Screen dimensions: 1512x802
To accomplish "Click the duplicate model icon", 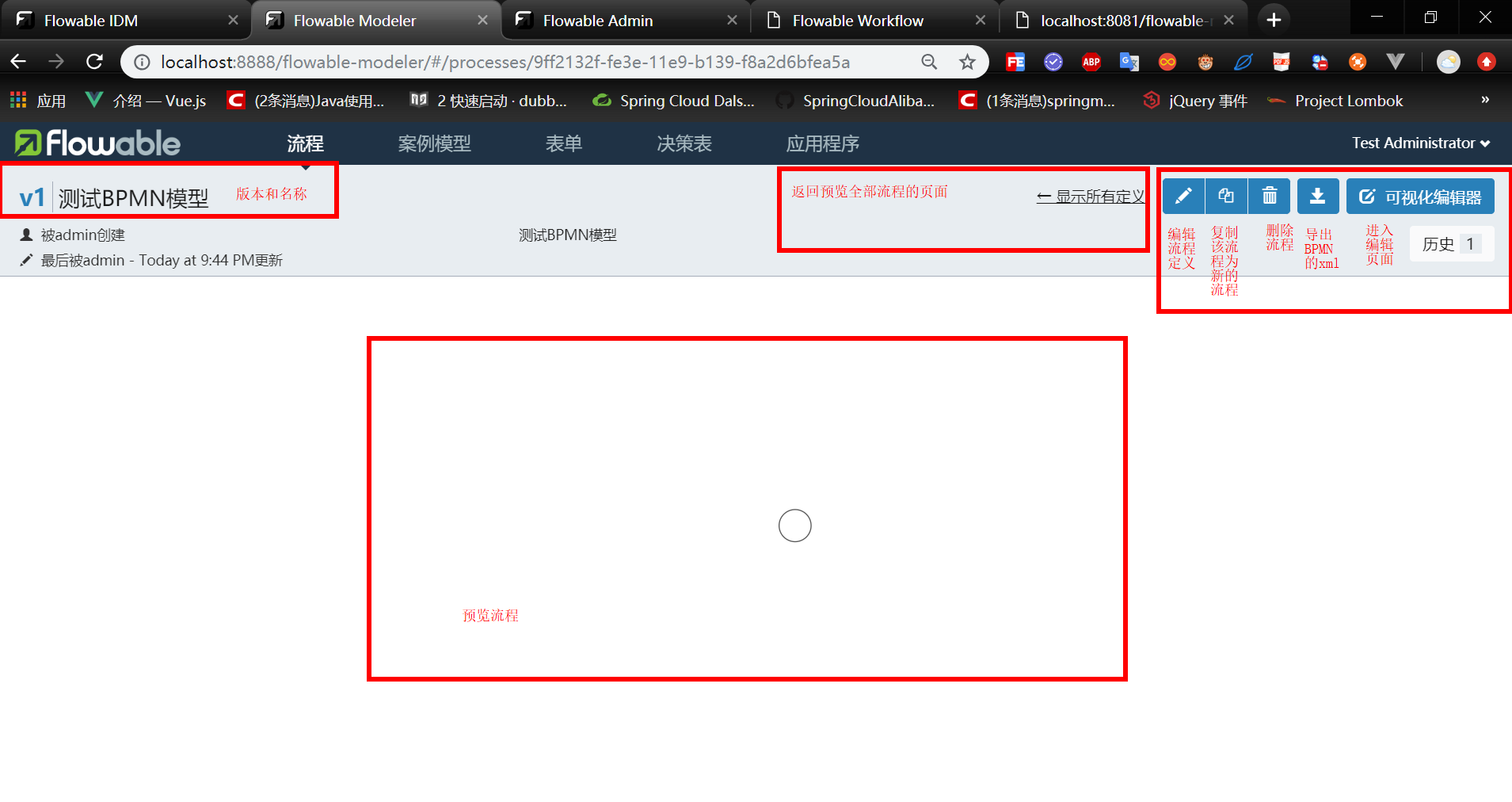I will click(1226, 196).
